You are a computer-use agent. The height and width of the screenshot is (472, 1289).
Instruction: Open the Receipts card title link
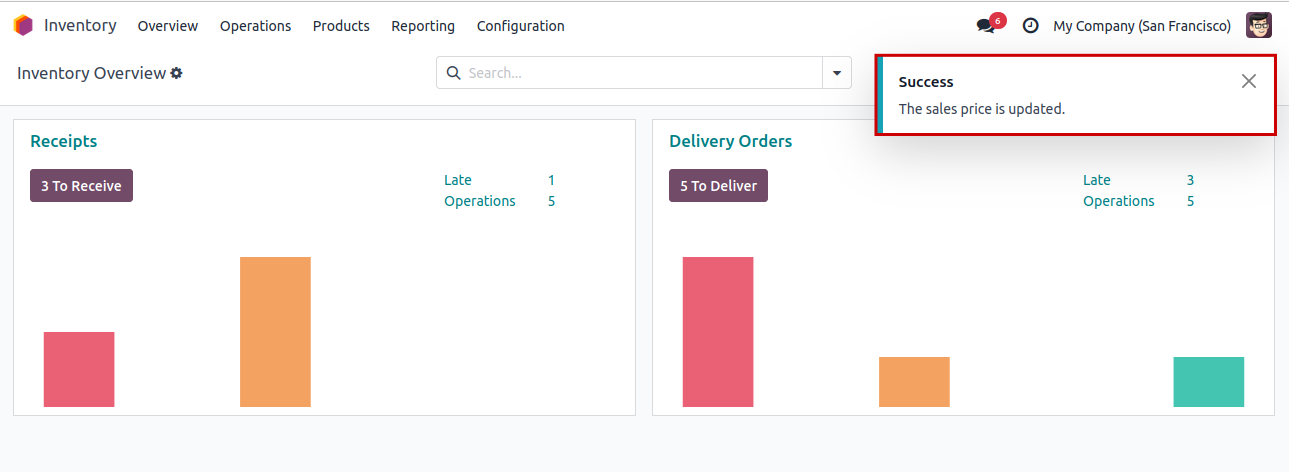tap(64, 141)
